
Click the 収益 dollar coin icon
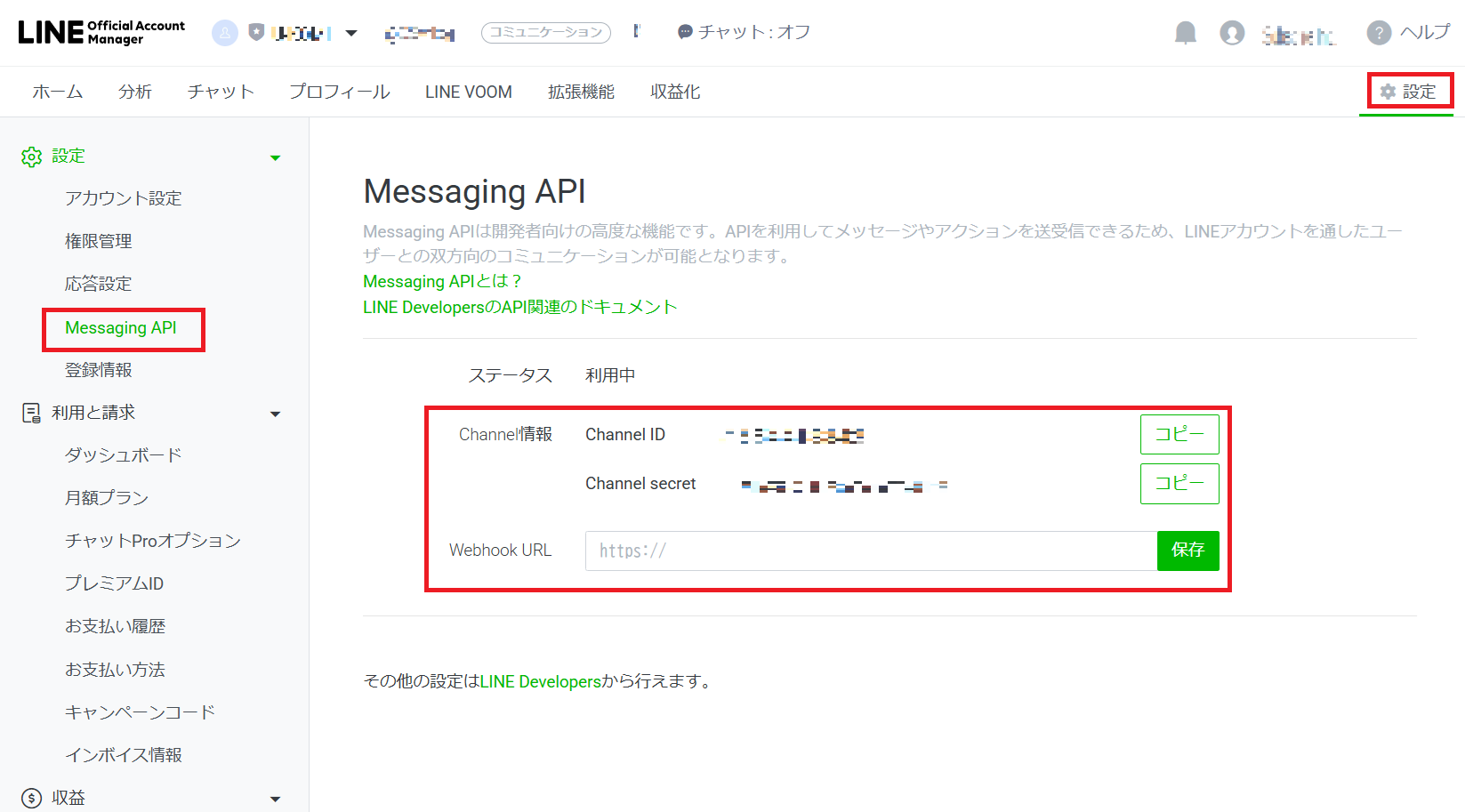[x=31, y=798]
